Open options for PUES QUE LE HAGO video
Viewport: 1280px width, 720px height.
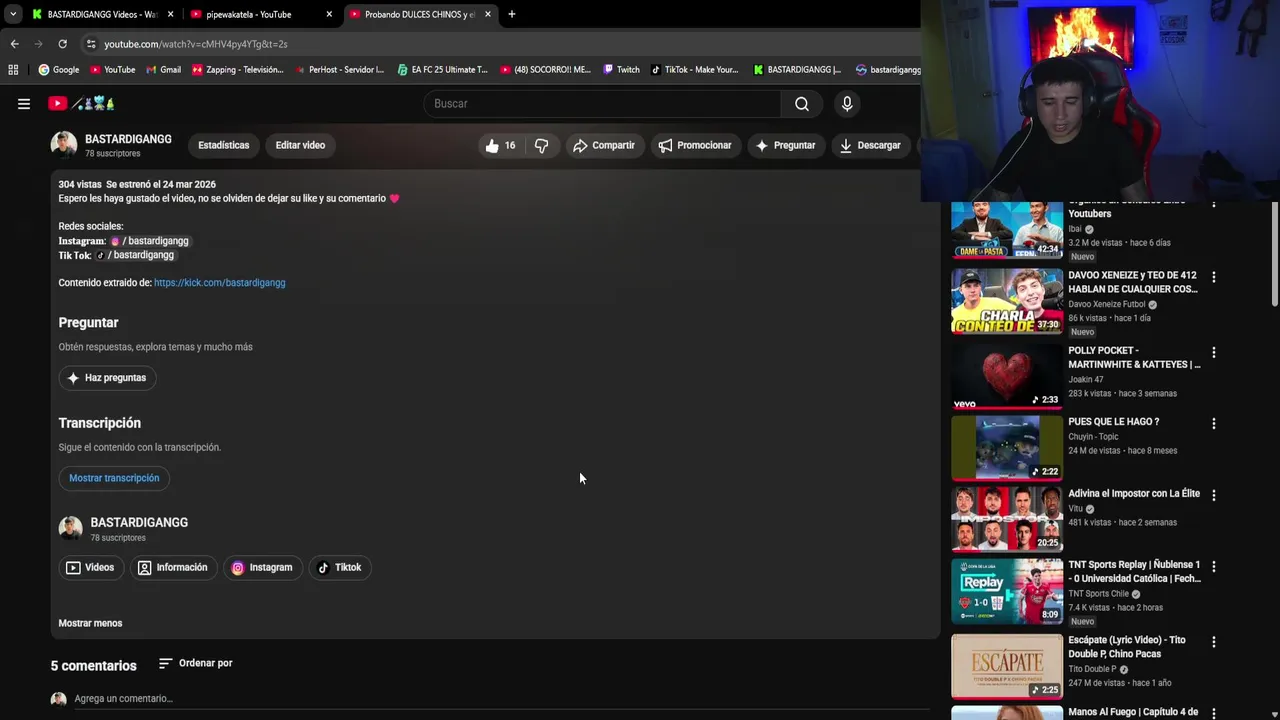pyautogui.click(x=1213, y=423)
